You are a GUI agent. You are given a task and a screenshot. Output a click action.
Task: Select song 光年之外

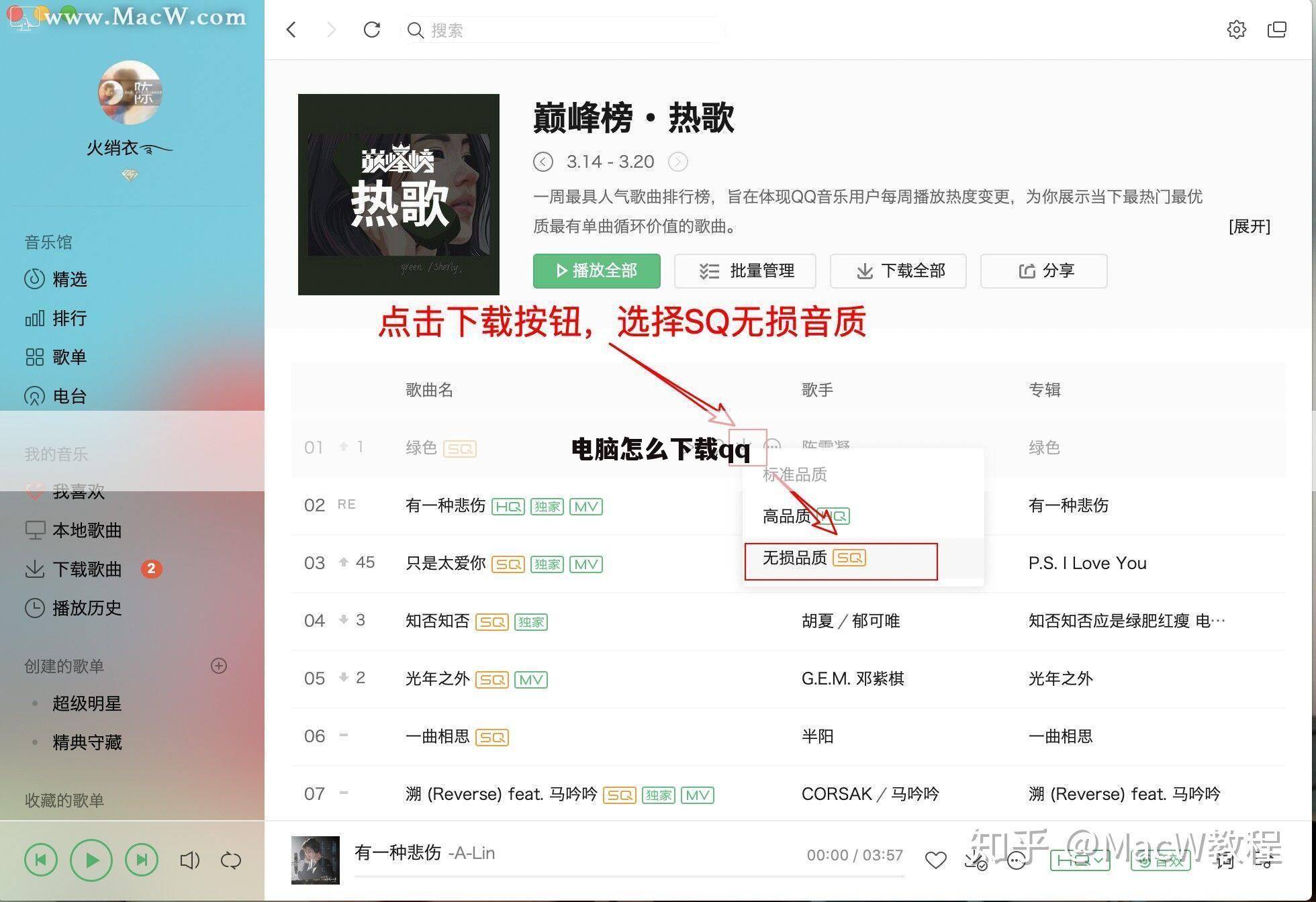(438, 679)
